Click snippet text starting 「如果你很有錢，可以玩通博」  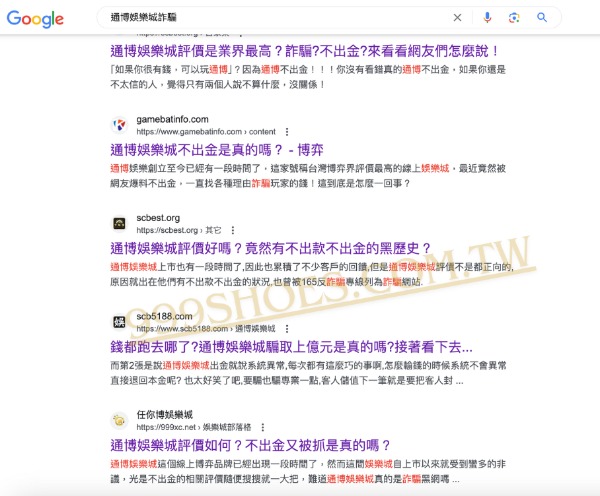click(308, 77)
